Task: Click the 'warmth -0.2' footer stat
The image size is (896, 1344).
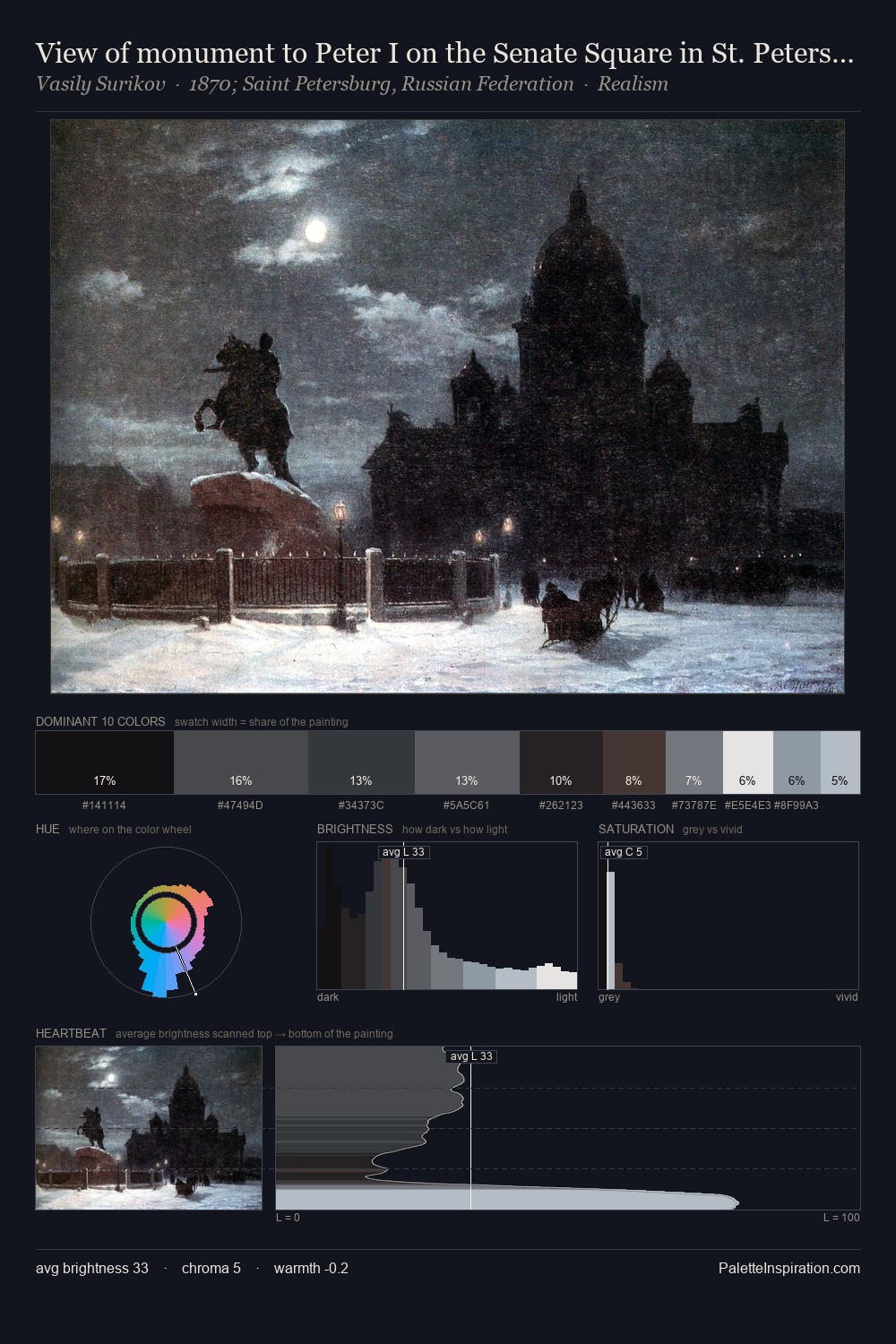Action: (311, 1269)
